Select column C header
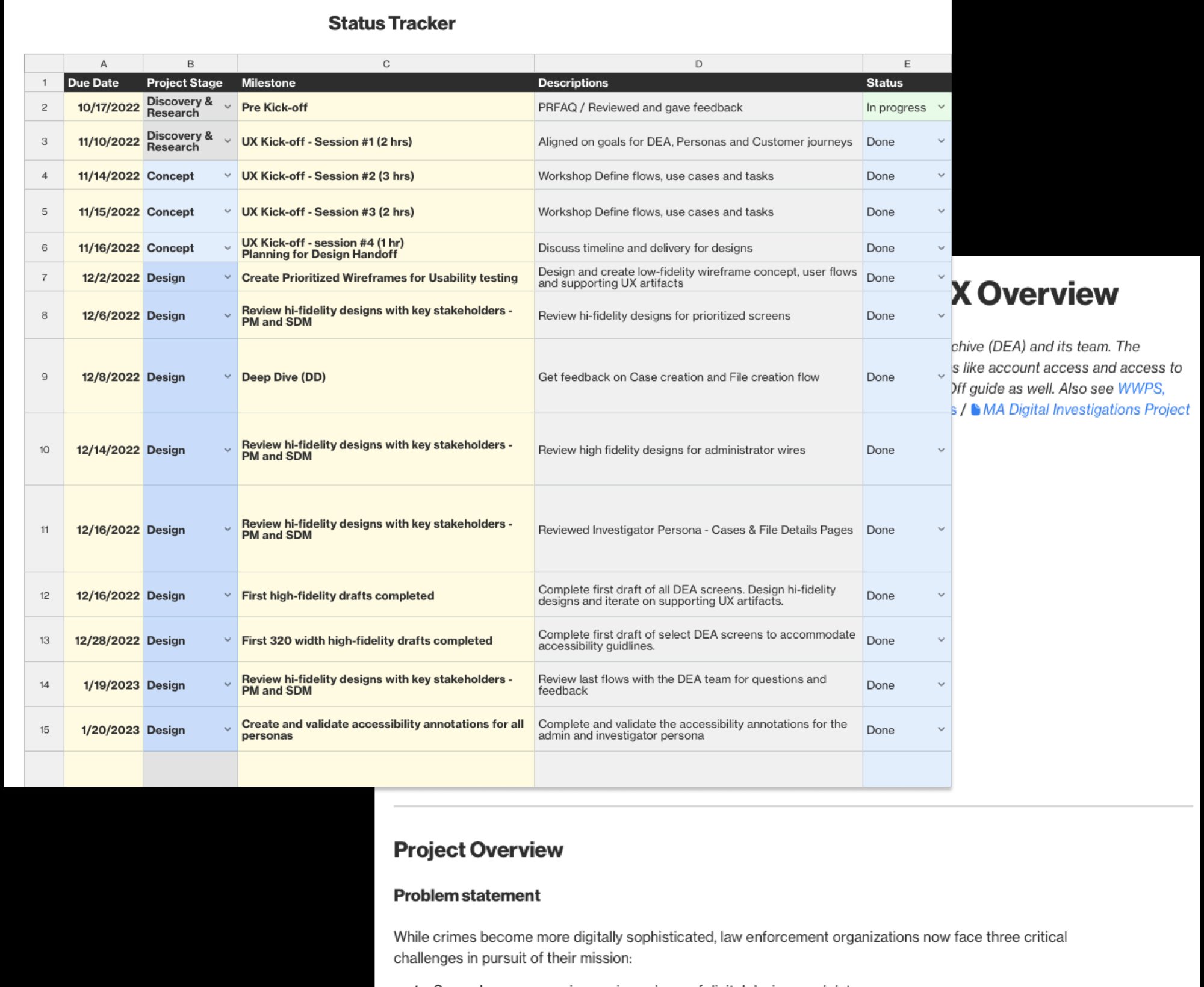 coord(385,63)
